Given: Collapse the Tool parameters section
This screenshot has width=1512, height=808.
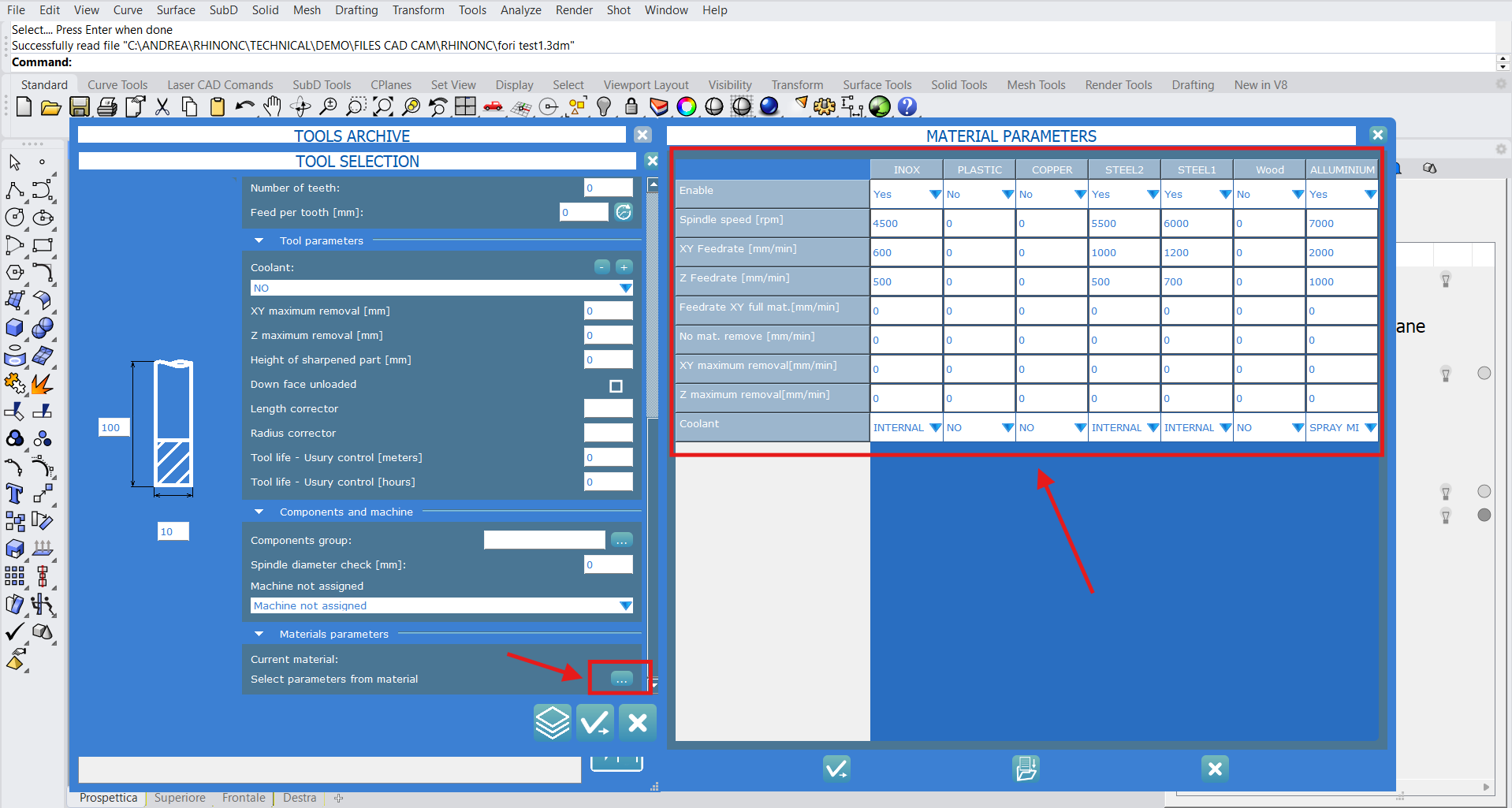Looking at the screenshot, I should point(259,241).
